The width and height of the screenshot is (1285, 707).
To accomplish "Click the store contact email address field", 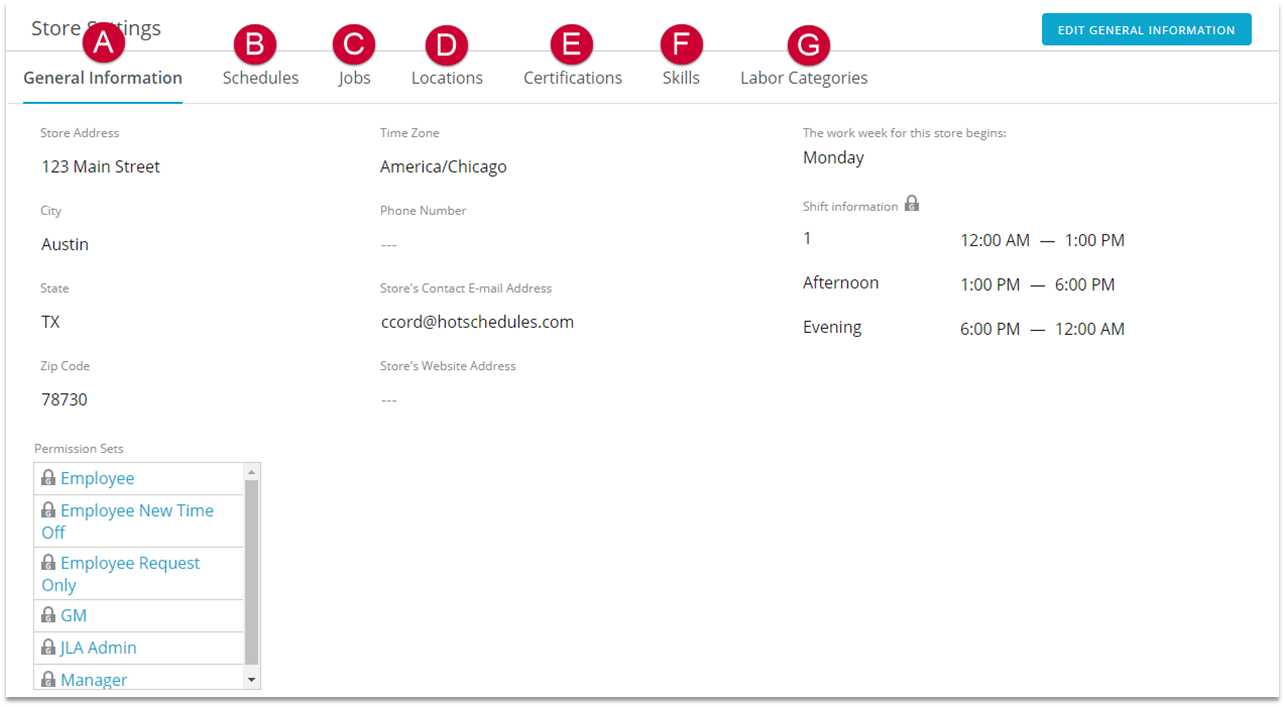I will pyautogui.click(x=477, y=322).
